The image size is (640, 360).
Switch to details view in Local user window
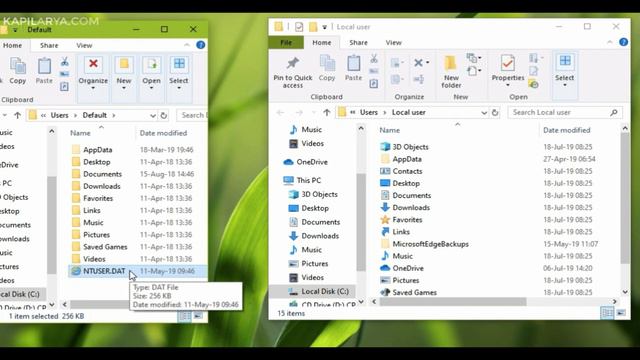tap(607, 313)
